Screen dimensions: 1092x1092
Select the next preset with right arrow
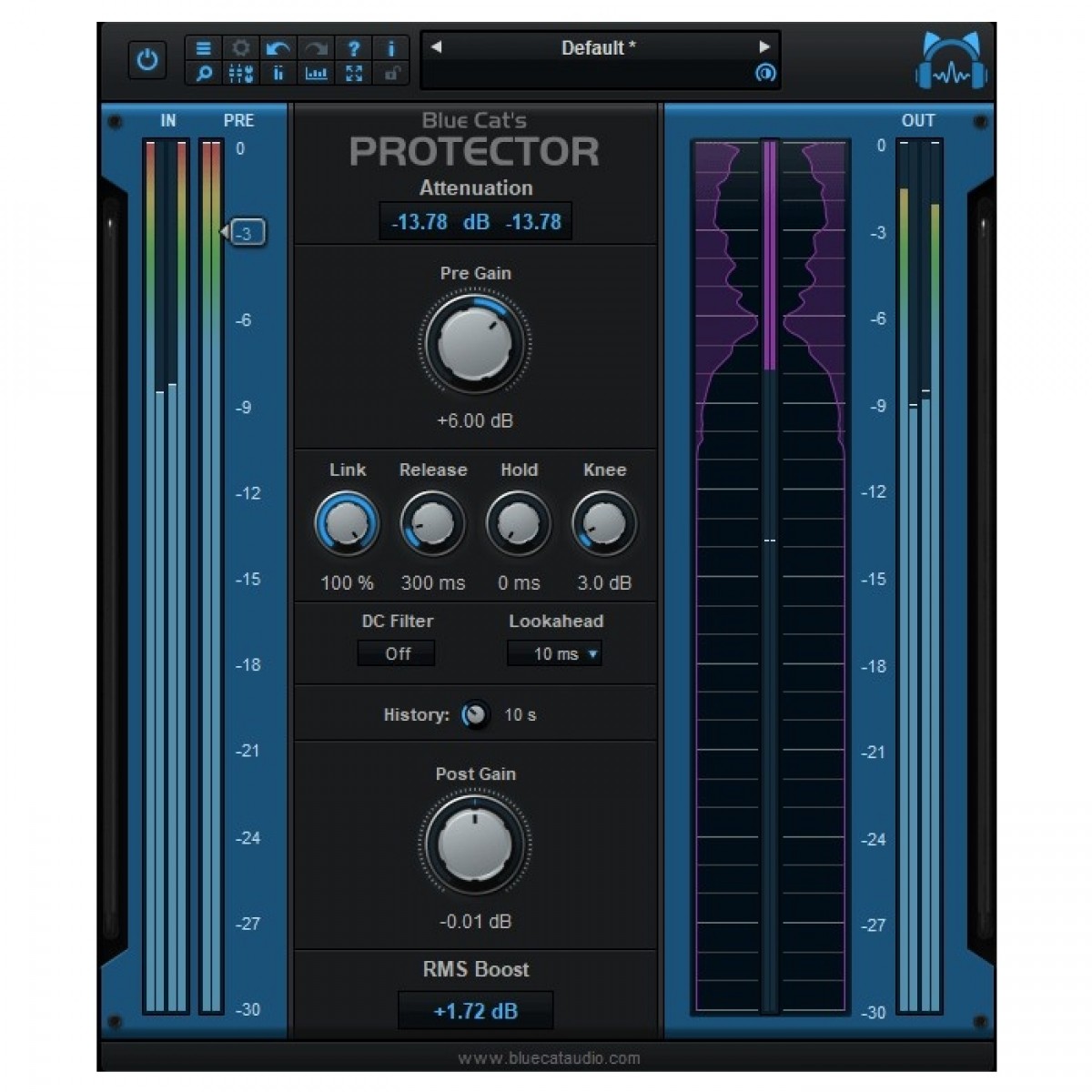(x=763, y=47)
